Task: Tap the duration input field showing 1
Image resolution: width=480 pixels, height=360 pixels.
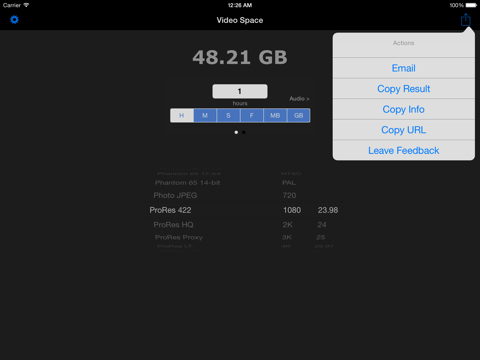Action: click(x=240, y=91)
